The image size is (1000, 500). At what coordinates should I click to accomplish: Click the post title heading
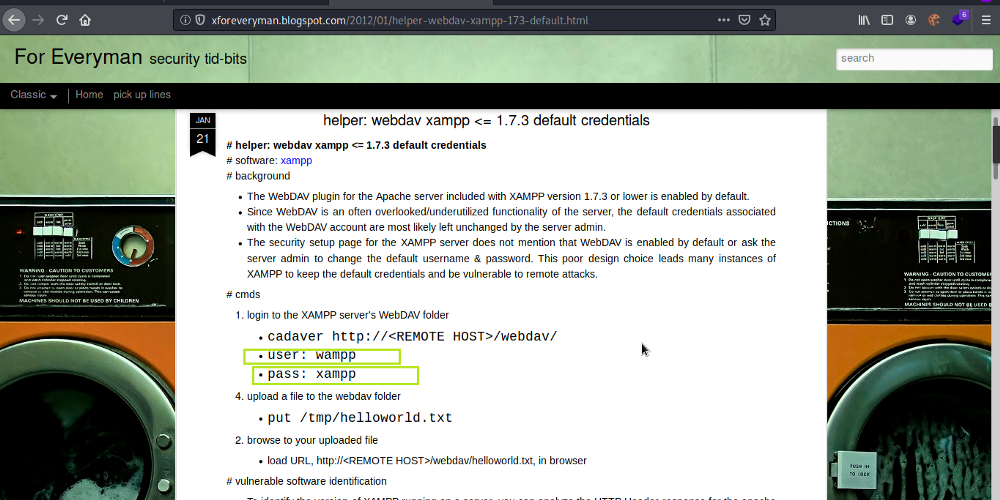click(x=486, y=120)
